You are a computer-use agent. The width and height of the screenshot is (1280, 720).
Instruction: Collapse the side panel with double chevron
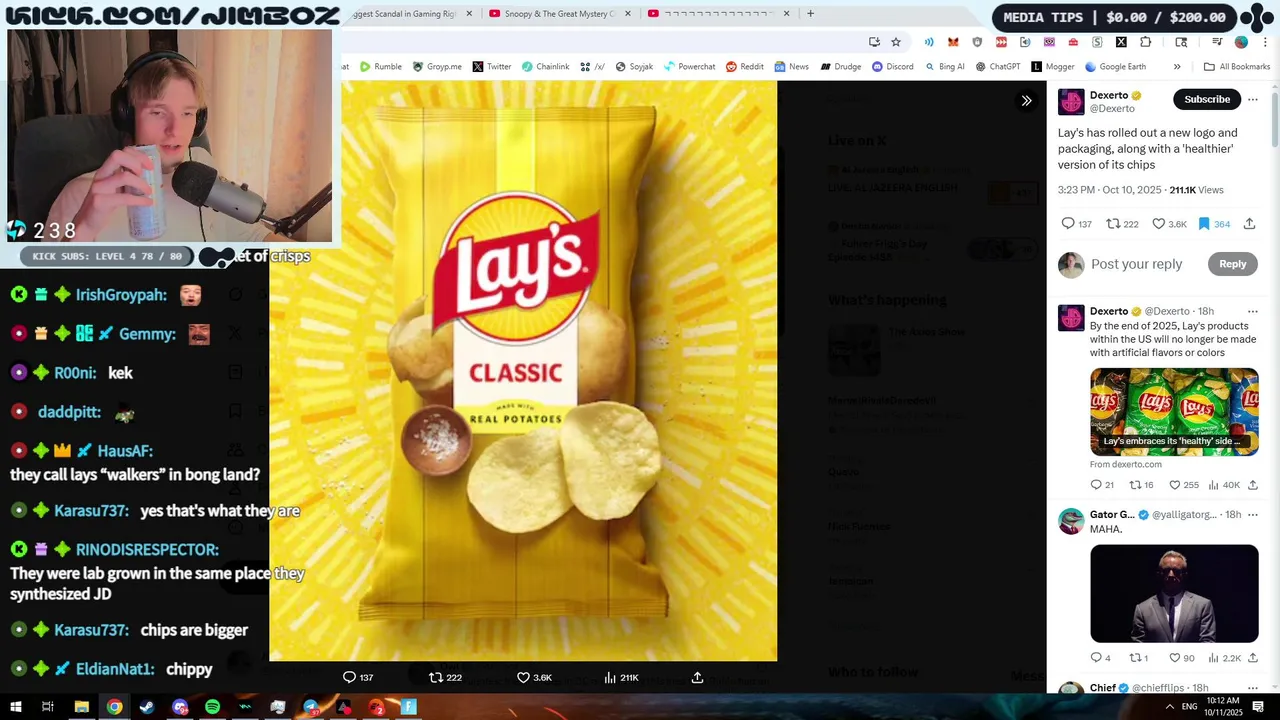point(1026,100)
